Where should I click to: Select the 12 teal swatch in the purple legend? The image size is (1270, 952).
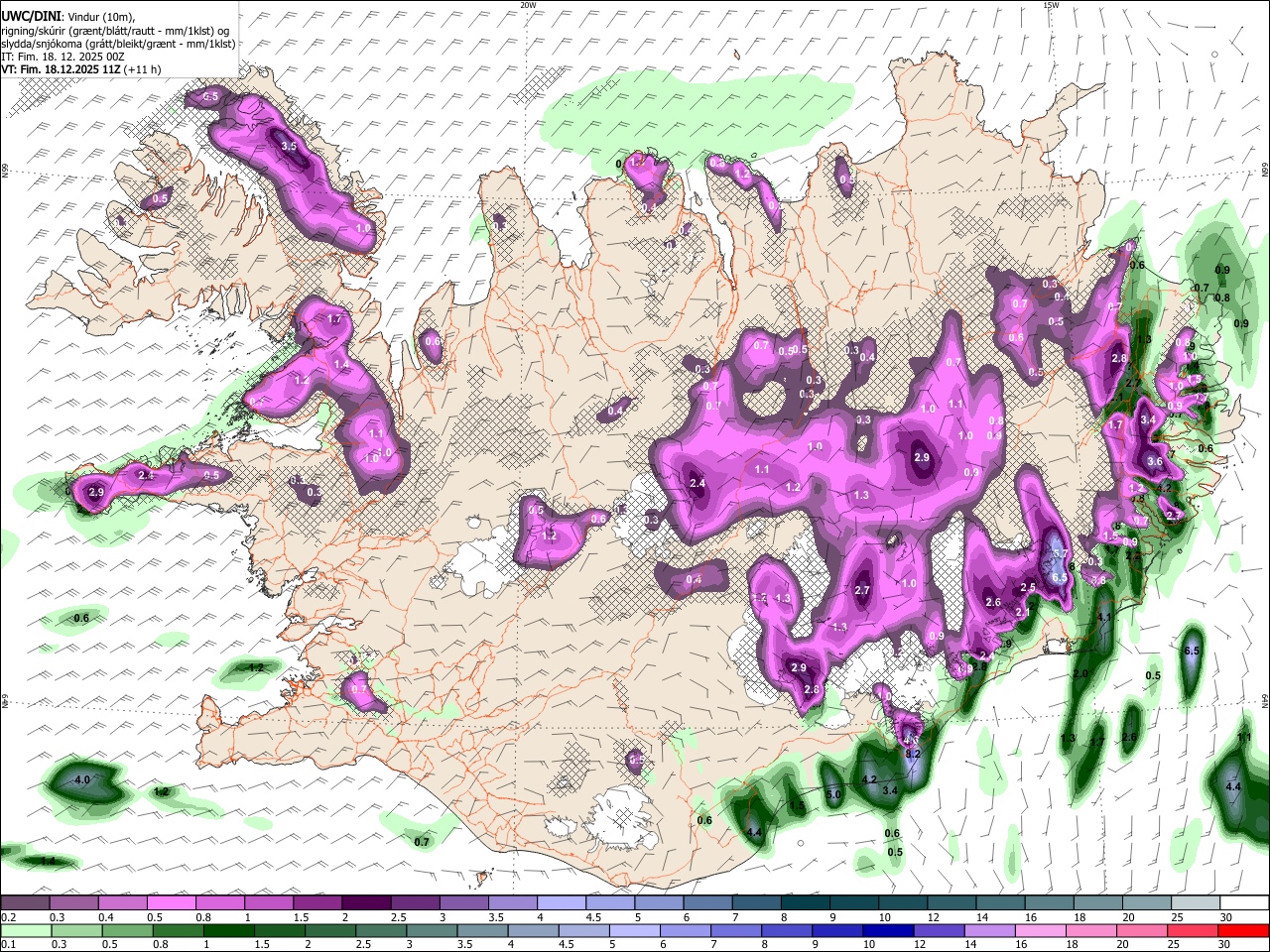click(x=952, y=903)
